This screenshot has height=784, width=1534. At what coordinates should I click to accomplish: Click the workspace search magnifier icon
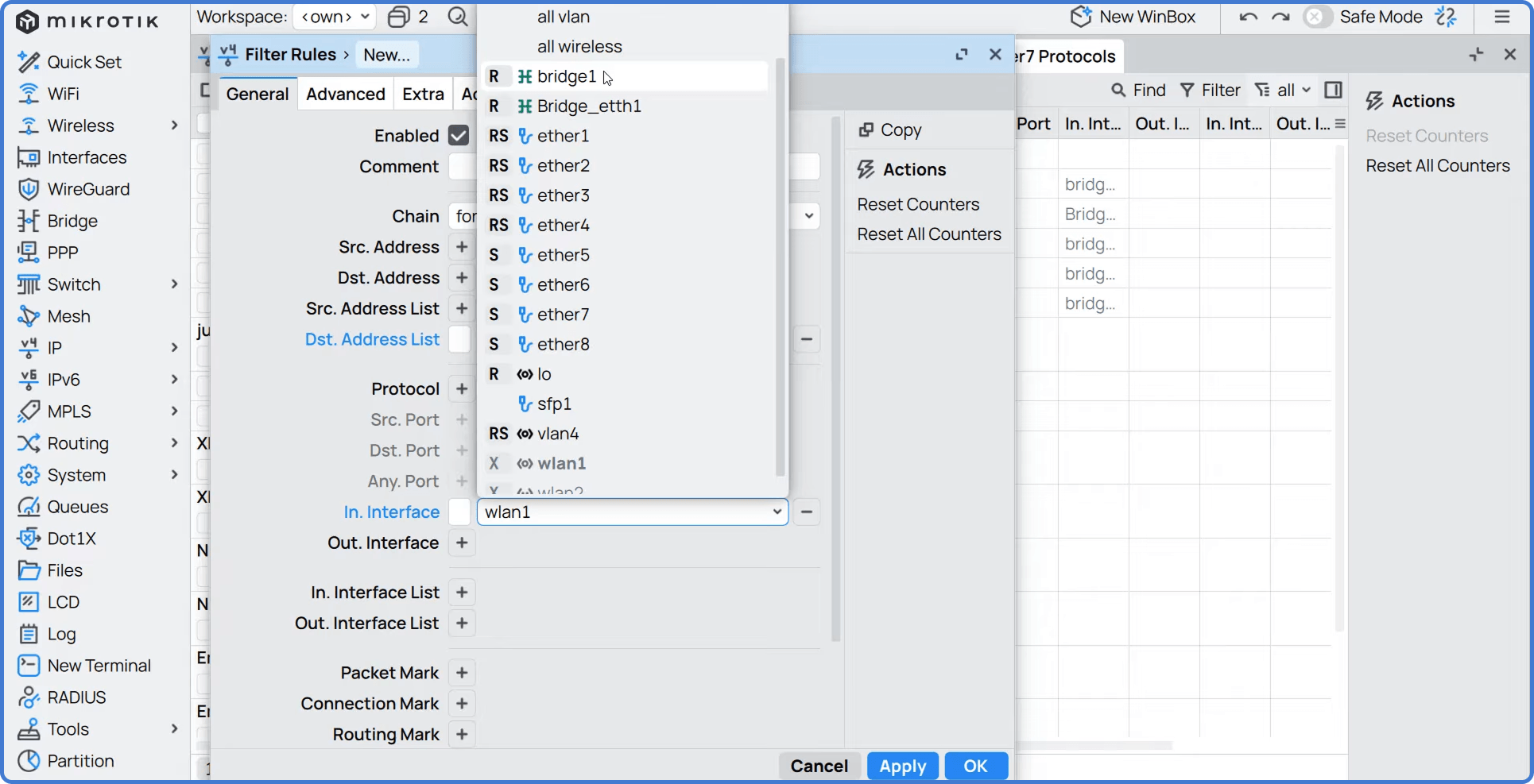tap(457, 17)
